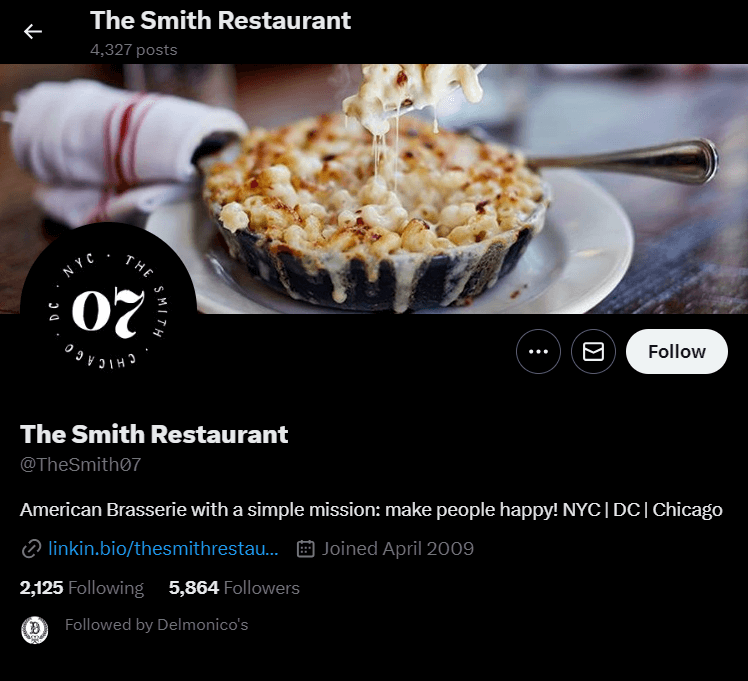The width and height of the screenshot is (748, 681).
Task: Send a direct message via envelope icon
Action: [x=593, y=351]
